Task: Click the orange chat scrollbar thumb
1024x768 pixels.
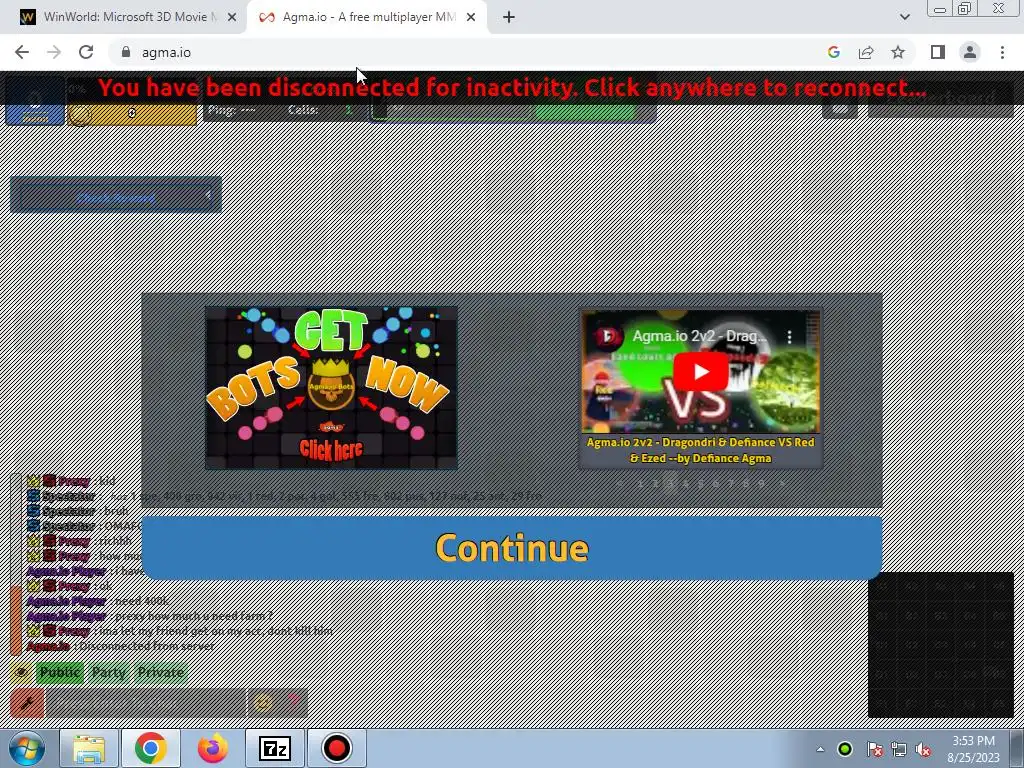Action: [x=16, y=620]
